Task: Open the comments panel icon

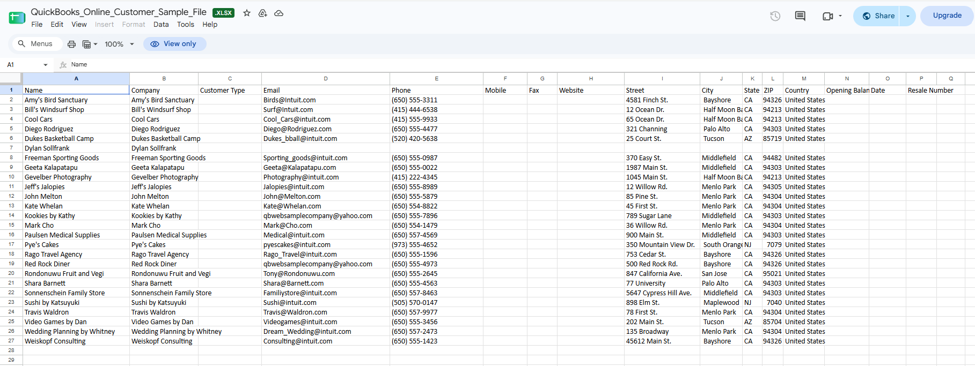Action: 800,16
